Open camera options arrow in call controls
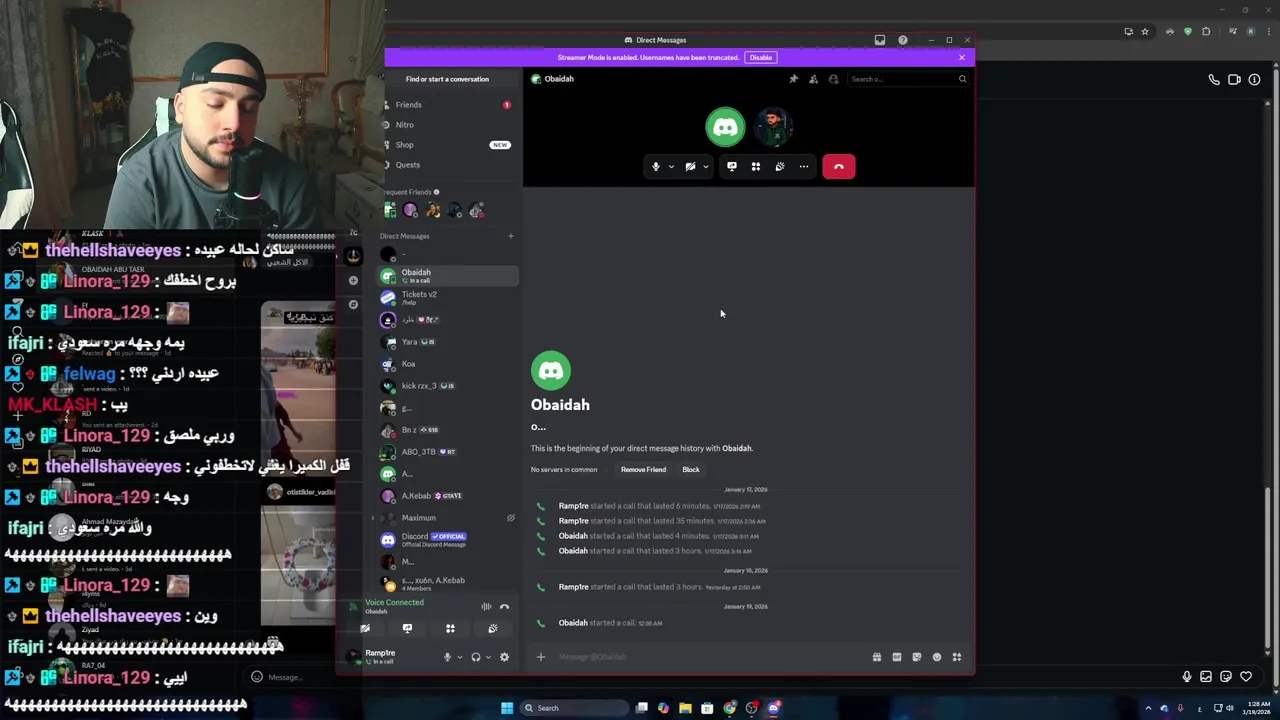This screenshot has width=1280, height=720. (x=705, y=167)
